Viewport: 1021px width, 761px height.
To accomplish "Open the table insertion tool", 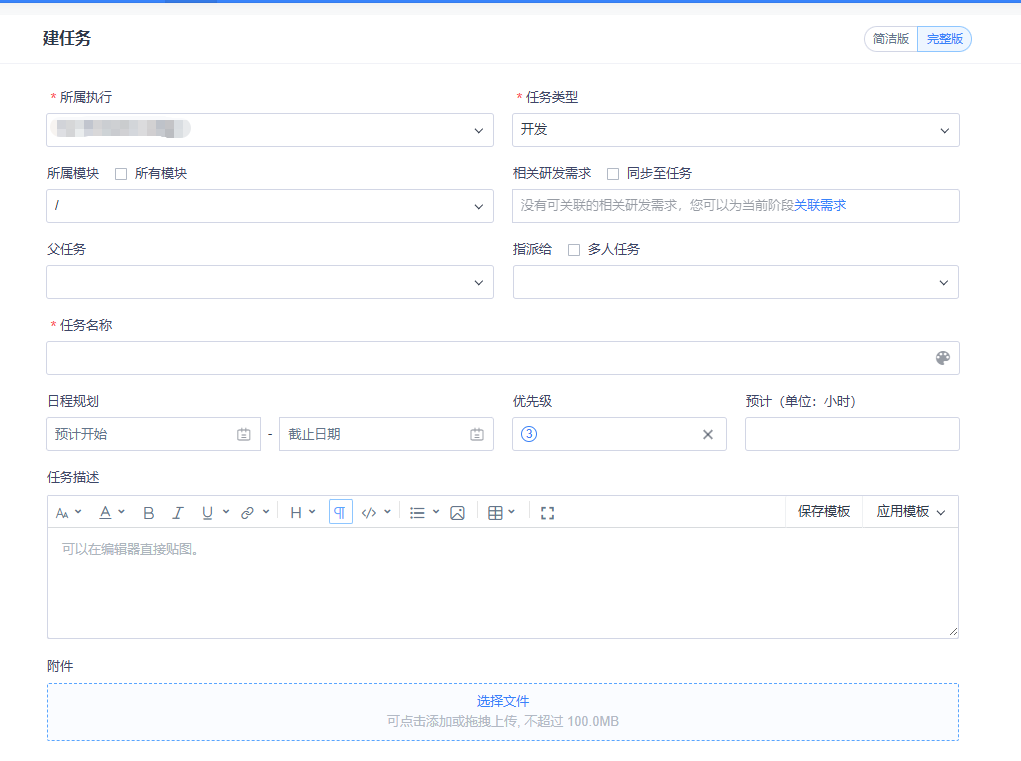I will click(x=496, y=511).
